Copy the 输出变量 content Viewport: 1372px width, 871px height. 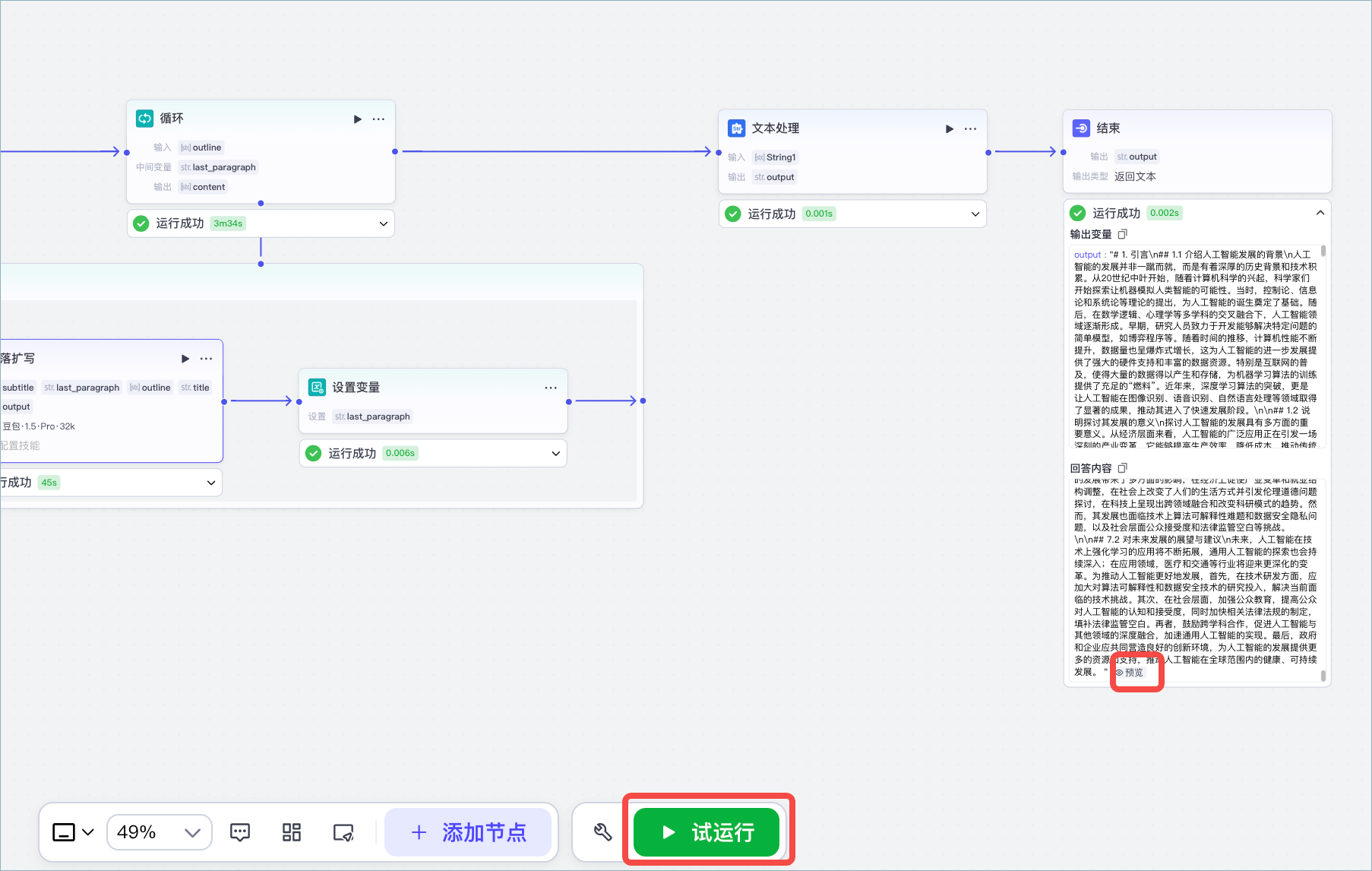click(x=1122, y=234)
